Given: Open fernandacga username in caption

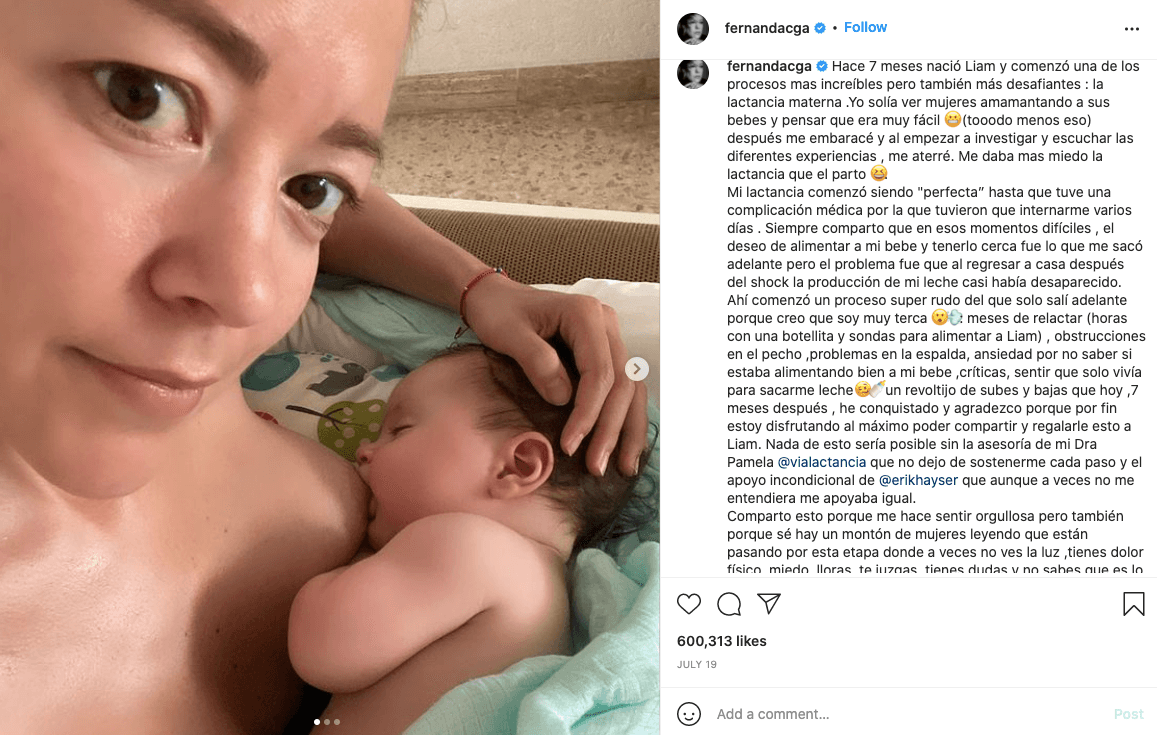Looking at the screenshot, I should pos(769,66).
